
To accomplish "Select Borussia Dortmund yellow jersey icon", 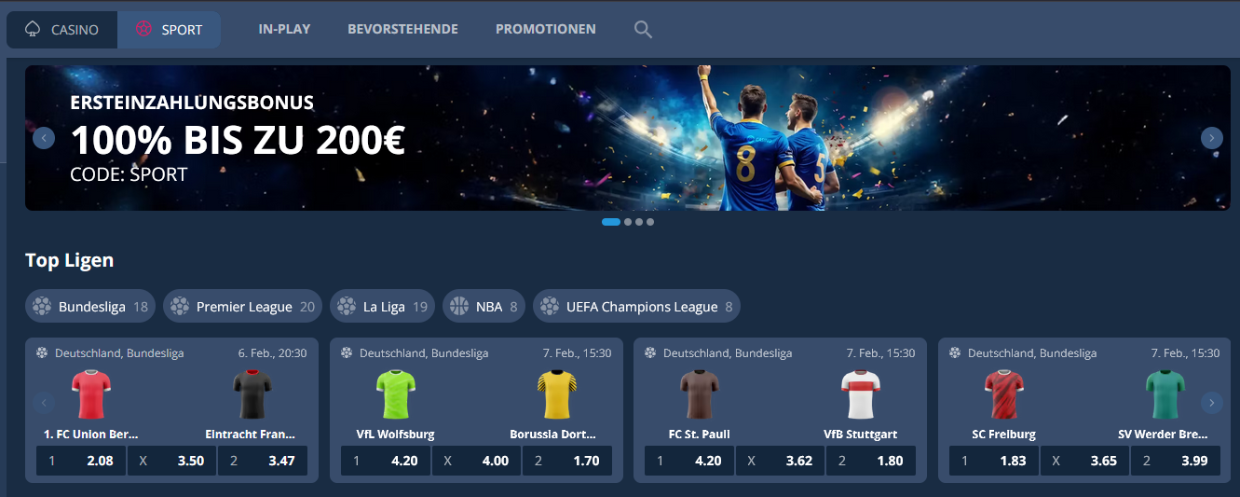I will coord(557,394).
